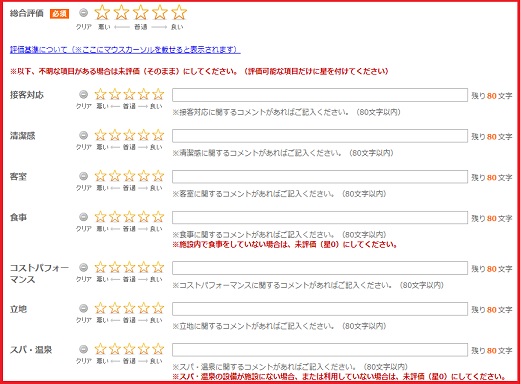Screen dimensions: 521x384
Task: Rate コストパフォーマンス with three stars
Action: (129, 267)
